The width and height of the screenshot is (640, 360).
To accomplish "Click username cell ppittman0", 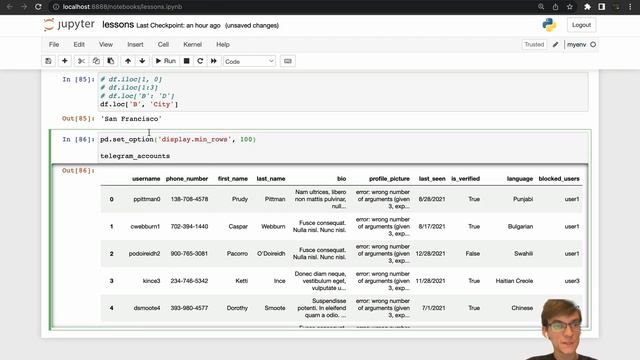I will coord(147,199).
